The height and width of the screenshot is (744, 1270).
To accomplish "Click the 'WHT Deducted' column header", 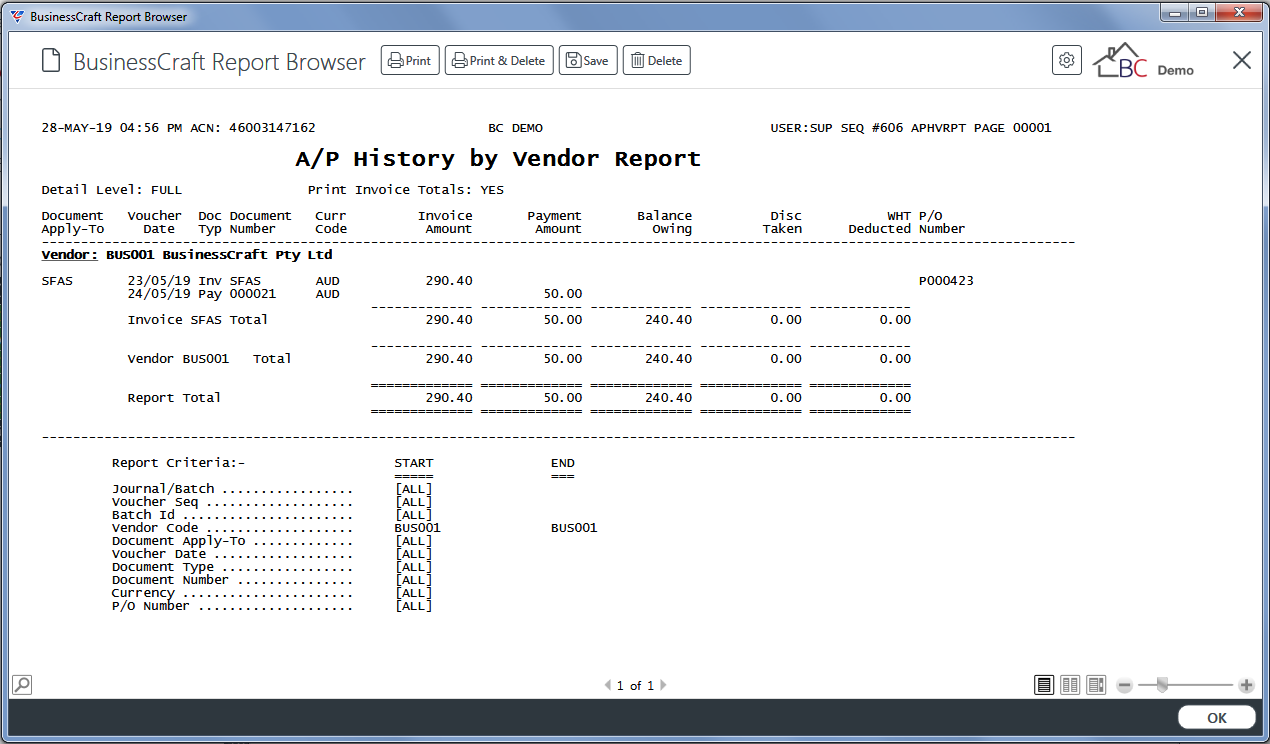I will click(880, 222).
